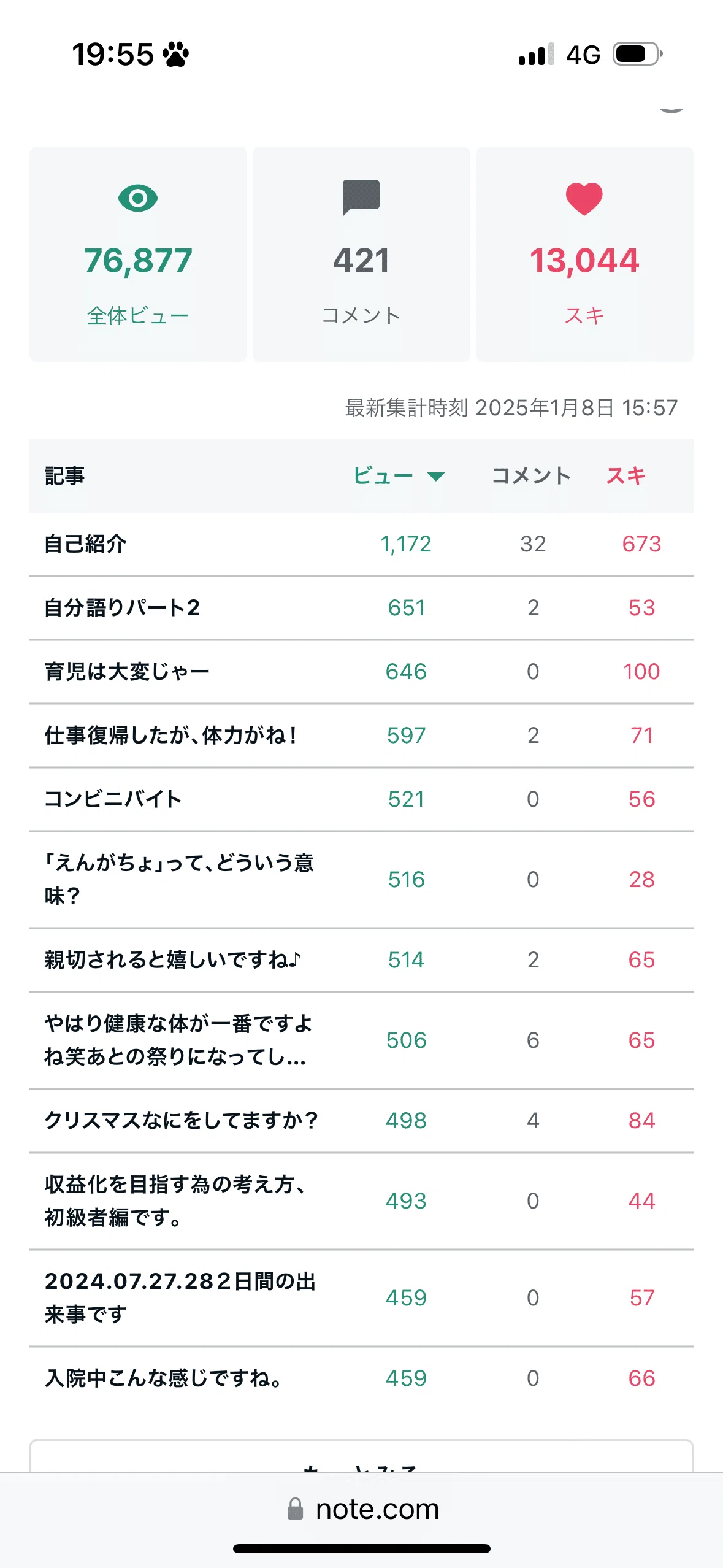Tap the green eye views icon
This screenshot has height=1568, width=723.
(x=138, y=198)
